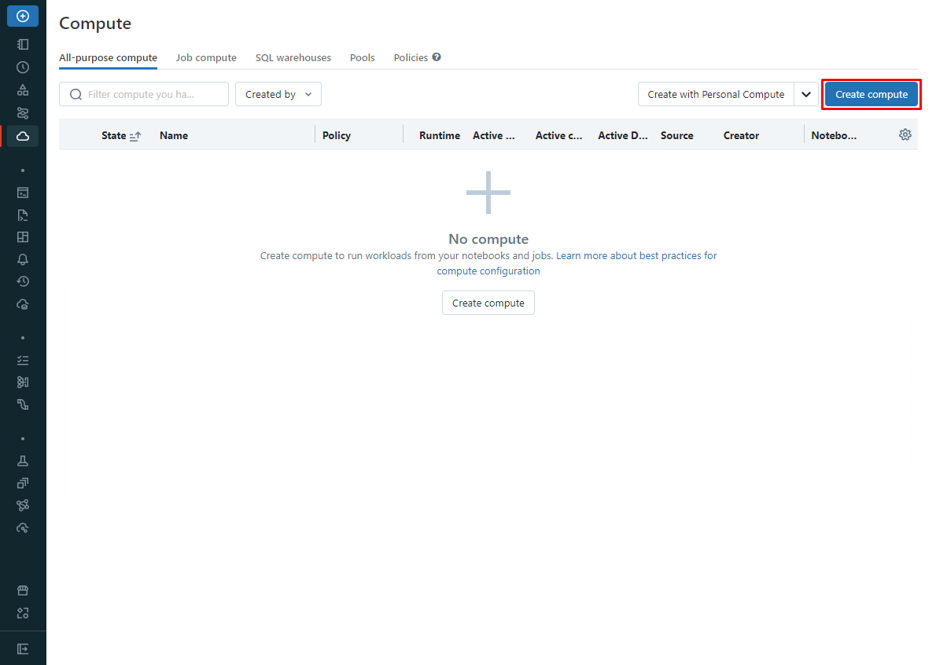Switch to Pools tab

[x=362, y=58]
